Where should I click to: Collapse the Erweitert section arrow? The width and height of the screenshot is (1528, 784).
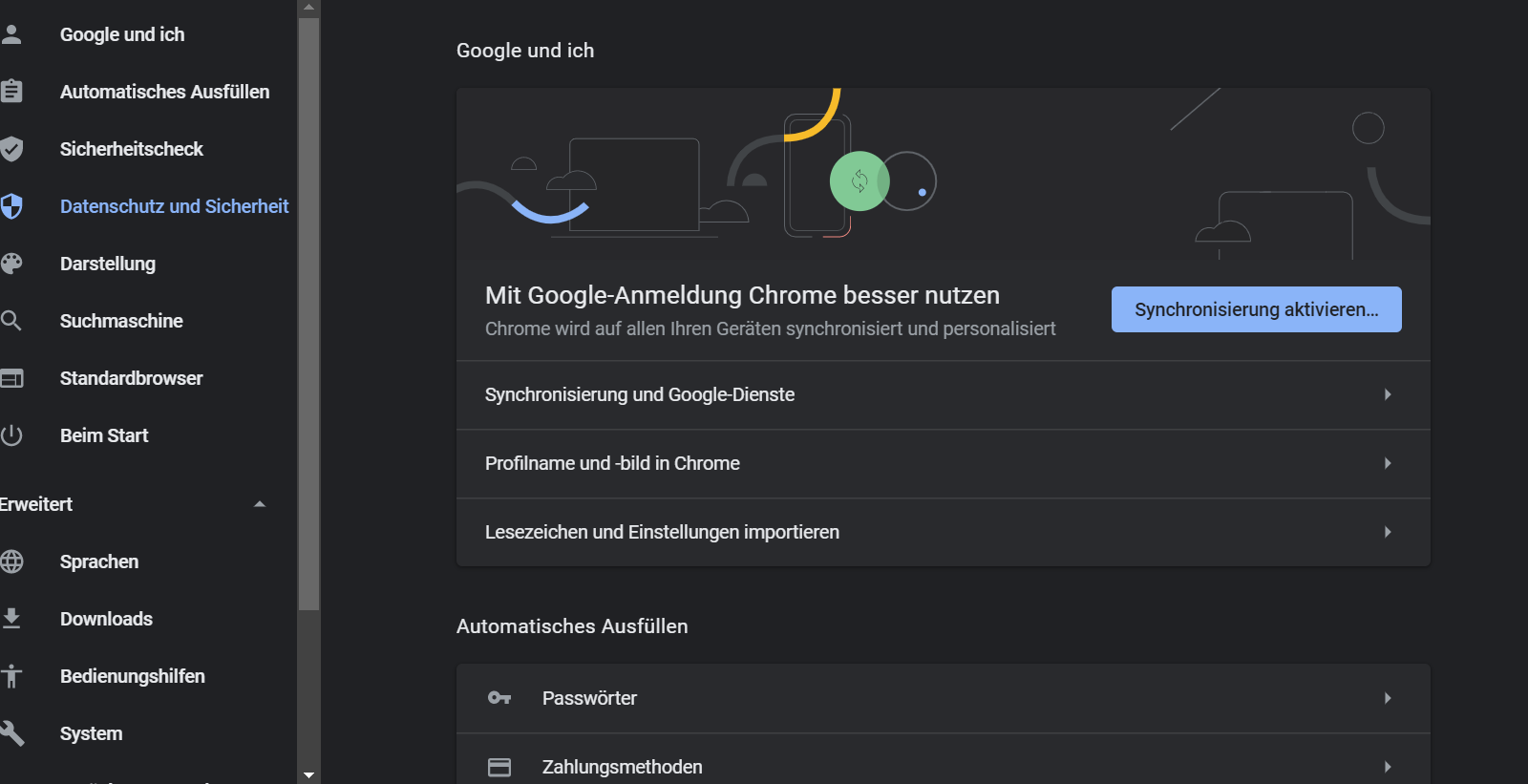[x=260, y=504]
